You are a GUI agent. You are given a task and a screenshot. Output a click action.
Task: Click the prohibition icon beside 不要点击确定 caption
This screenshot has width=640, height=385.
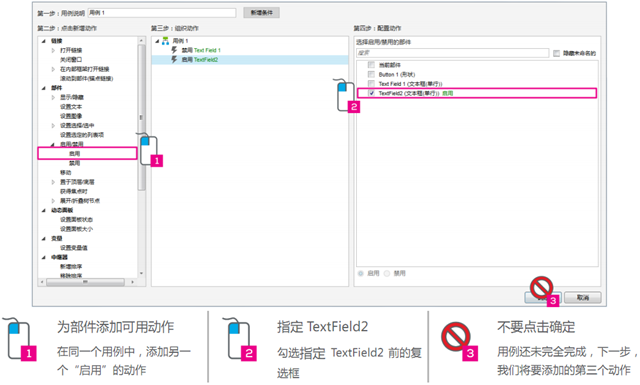coord(460,341)
